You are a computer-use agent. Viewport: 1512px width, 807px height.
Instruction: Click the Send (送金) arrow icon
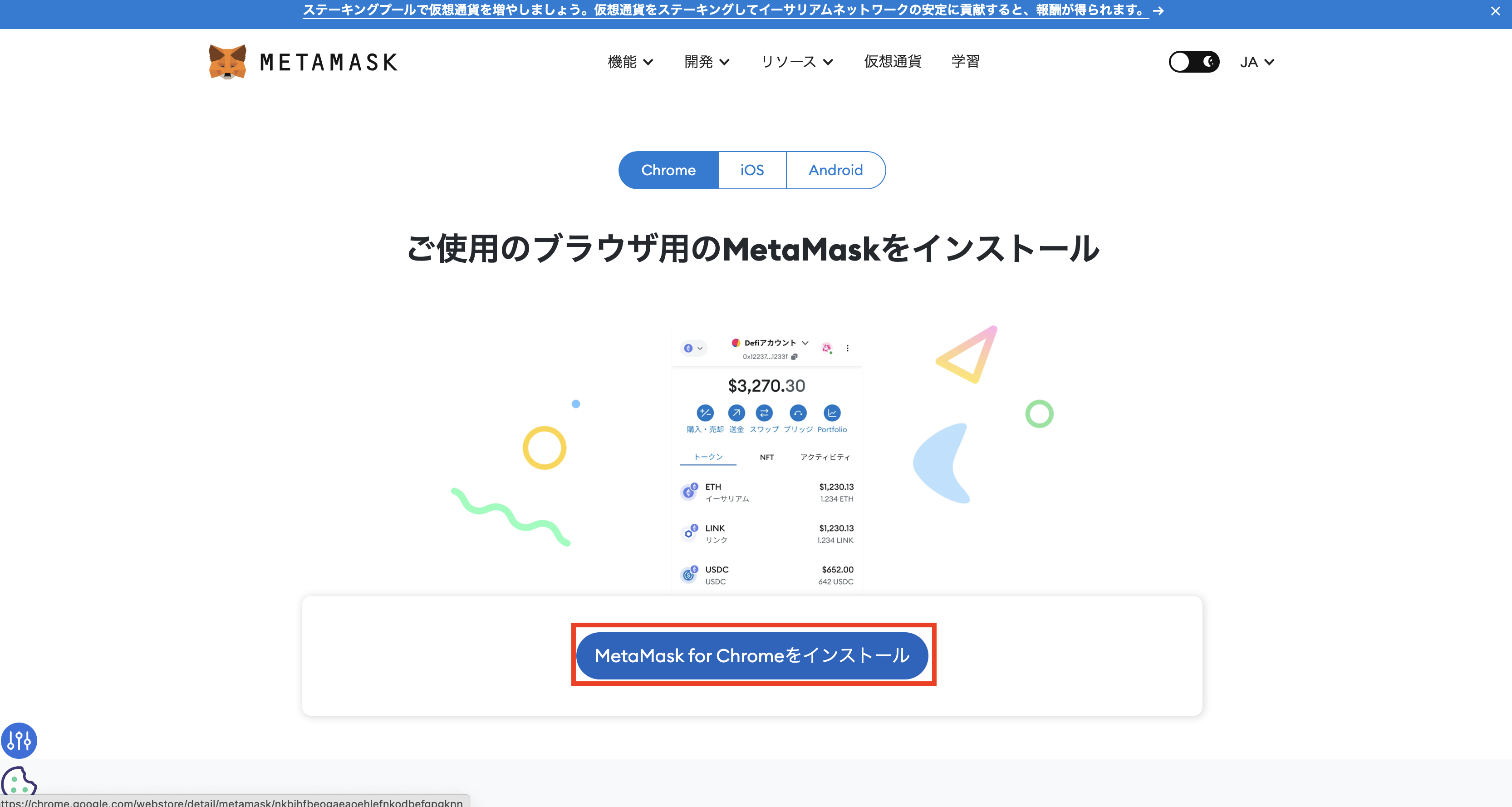pyautogui.click(x=736, y=413)
